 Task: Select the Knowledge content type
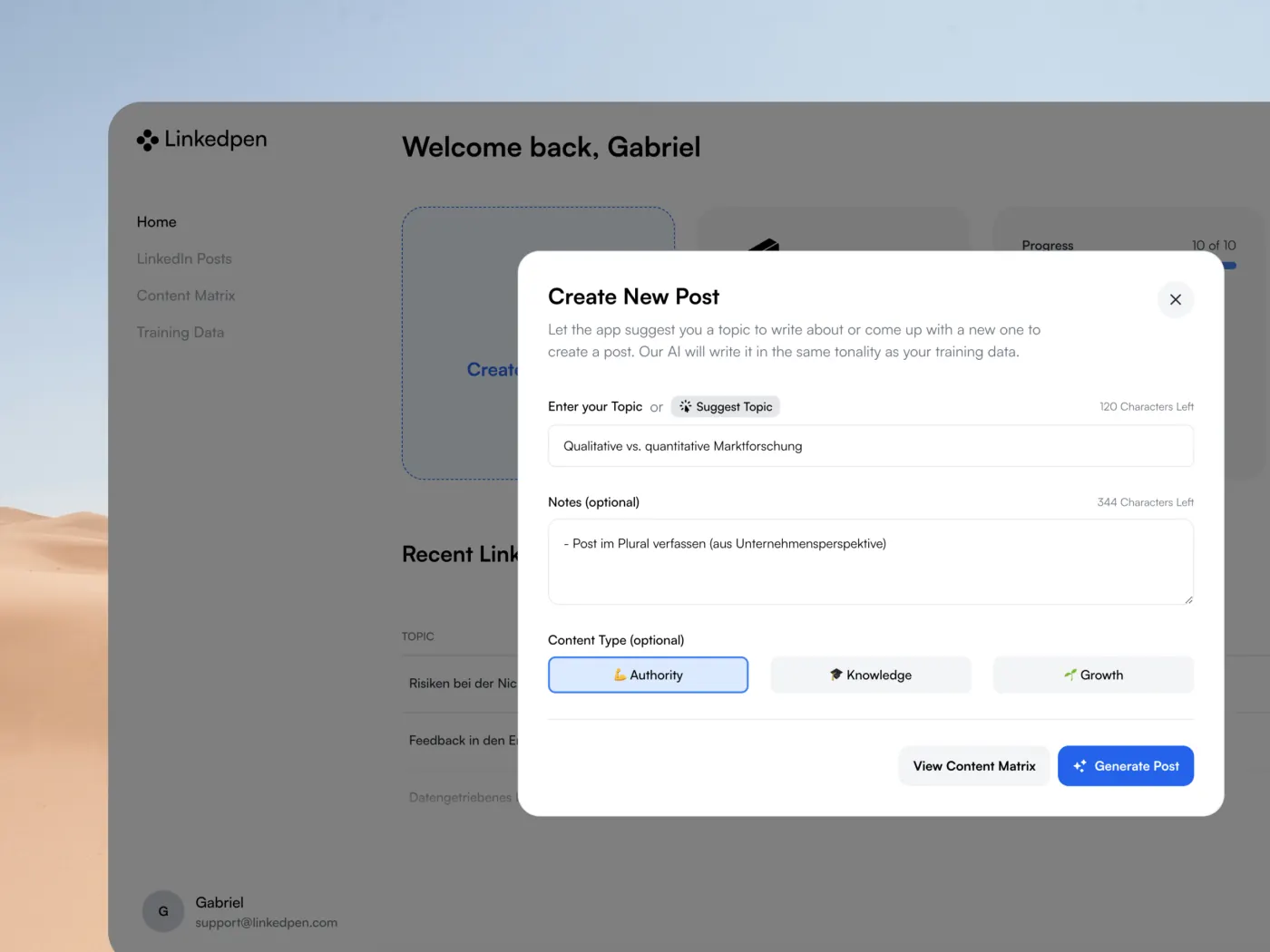(871, 675)
